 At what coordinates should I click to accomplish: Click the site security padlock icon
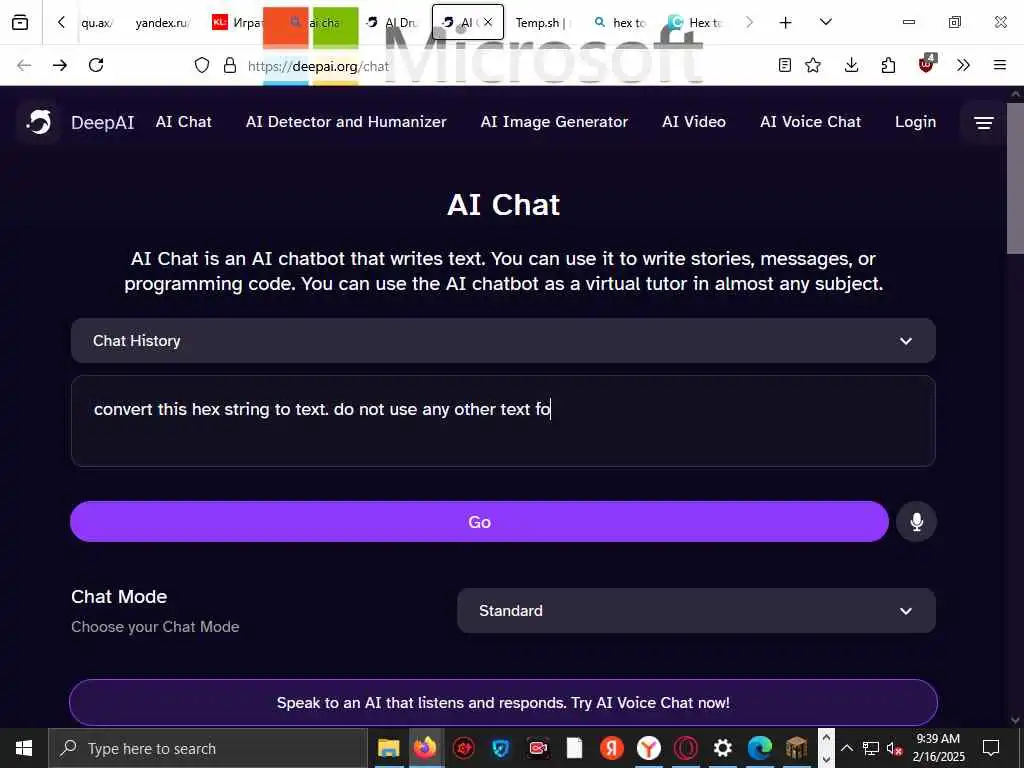230,65
